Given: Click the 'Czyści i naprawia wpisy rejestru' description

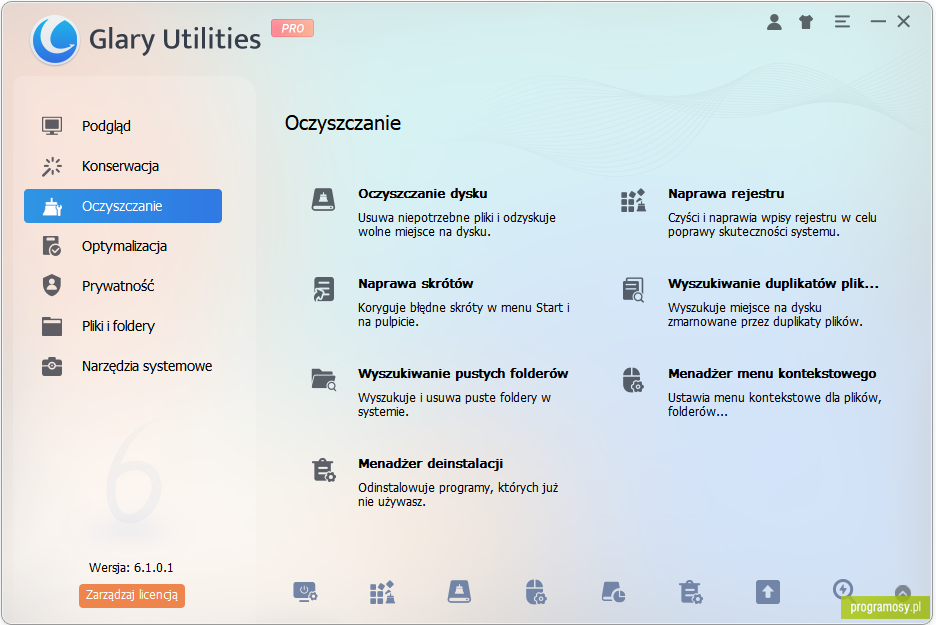Looking at the screenshot, I should click(772, 224).
